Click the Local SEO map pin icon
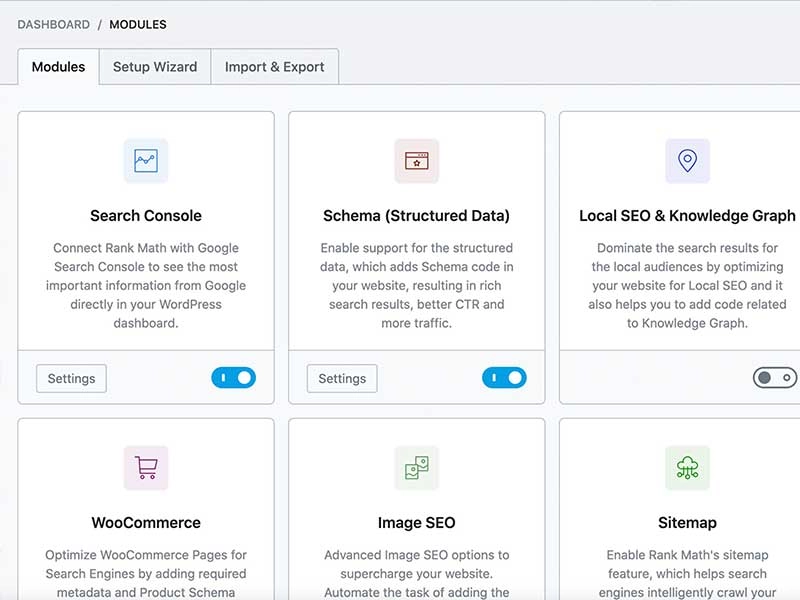Image resolution: width=800 pixels, height=600 pixels. click(687, 161)
